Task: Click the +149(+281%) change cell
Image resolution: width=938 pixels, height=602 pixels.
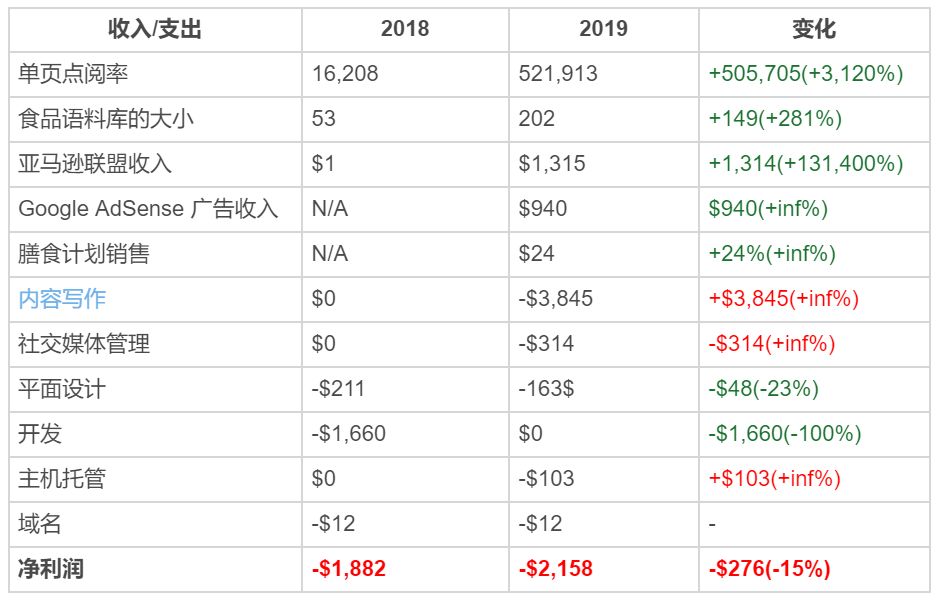Action: coord(775,119)
